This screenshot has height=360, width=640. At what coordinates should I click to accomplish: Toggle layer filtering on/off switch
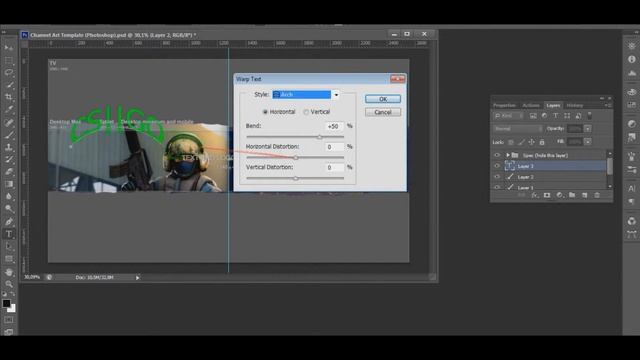tap(590, 116)
